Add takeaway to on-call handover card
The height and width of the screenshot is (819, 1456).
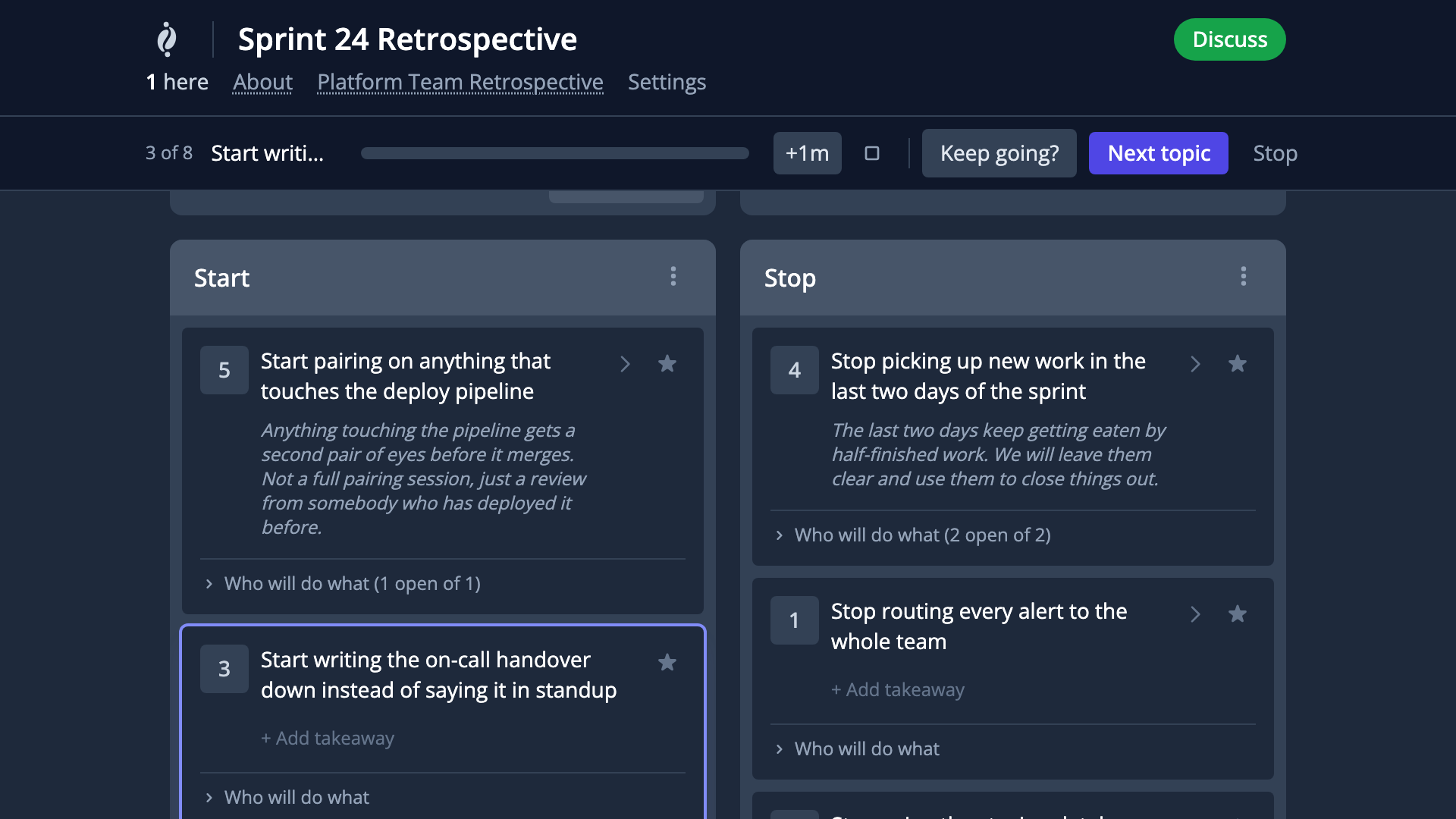coord(328,739)
